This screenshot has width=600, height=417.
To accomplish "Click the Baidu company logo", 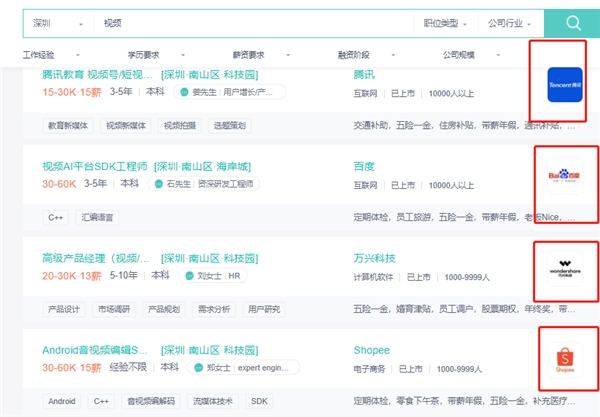I will (x=564, y=177).
